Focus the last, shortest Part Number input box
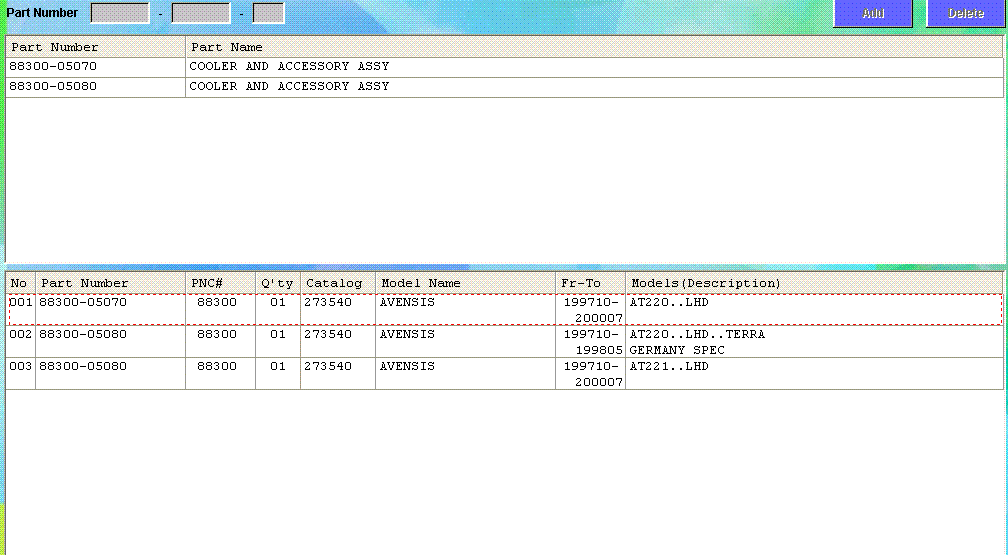Screen dimensions: 1008x555 click(x=268, y=13)
